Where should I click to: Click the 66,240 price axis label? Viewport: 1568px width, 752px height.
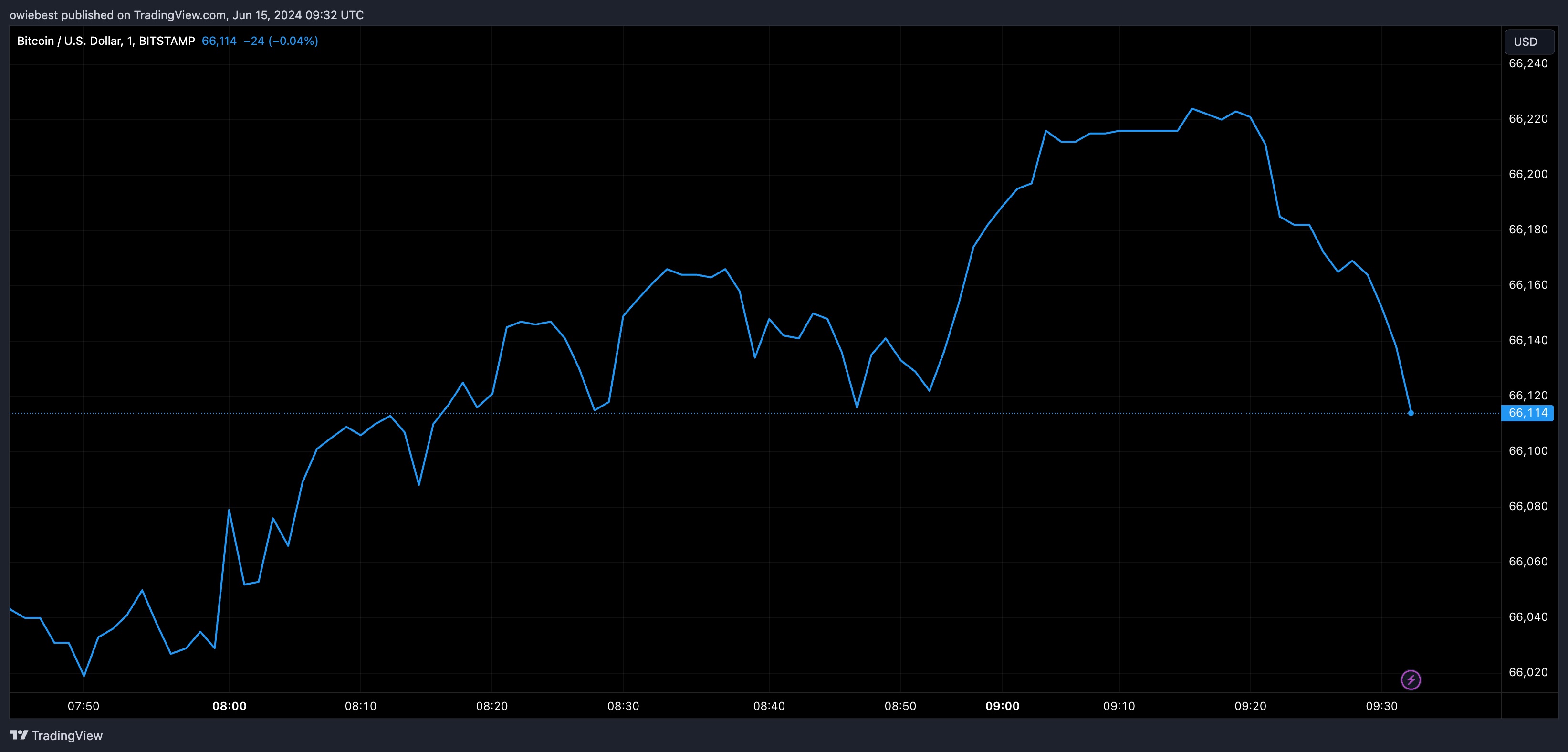[x=1528, y=64]
